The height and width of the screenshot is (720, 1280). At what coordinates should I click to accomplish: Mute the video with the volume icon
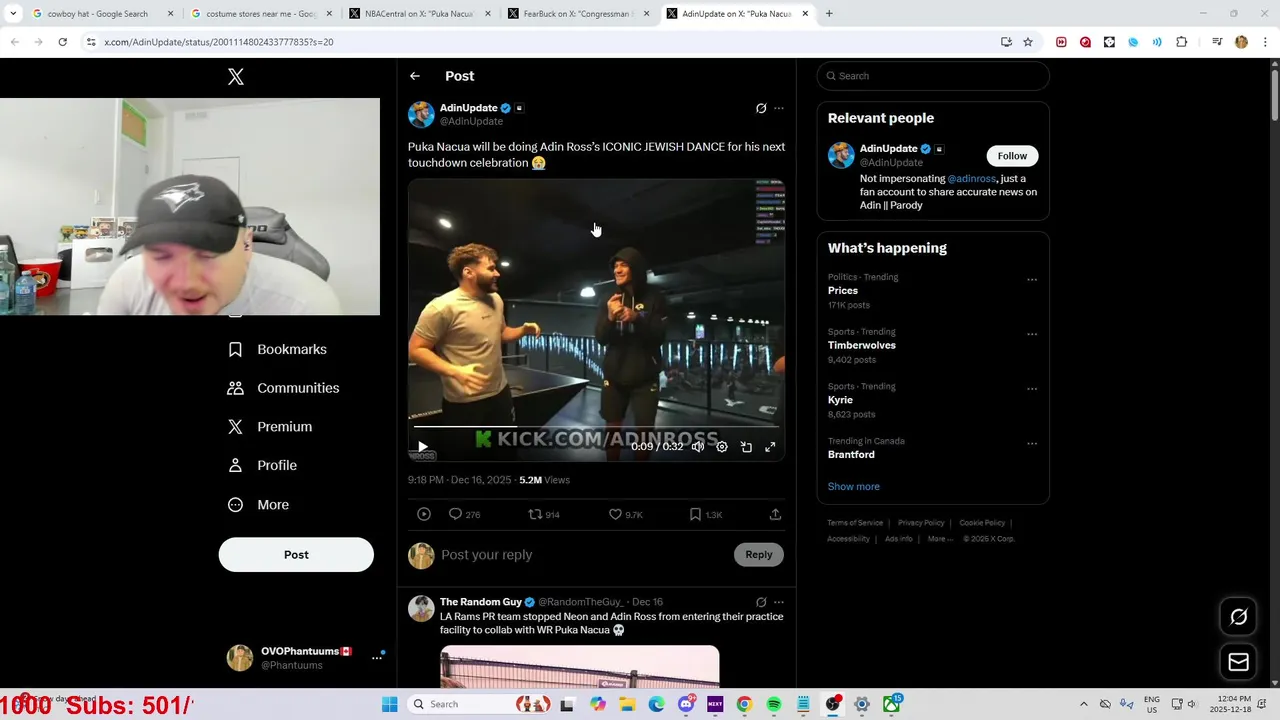click(x=698, y=447)
